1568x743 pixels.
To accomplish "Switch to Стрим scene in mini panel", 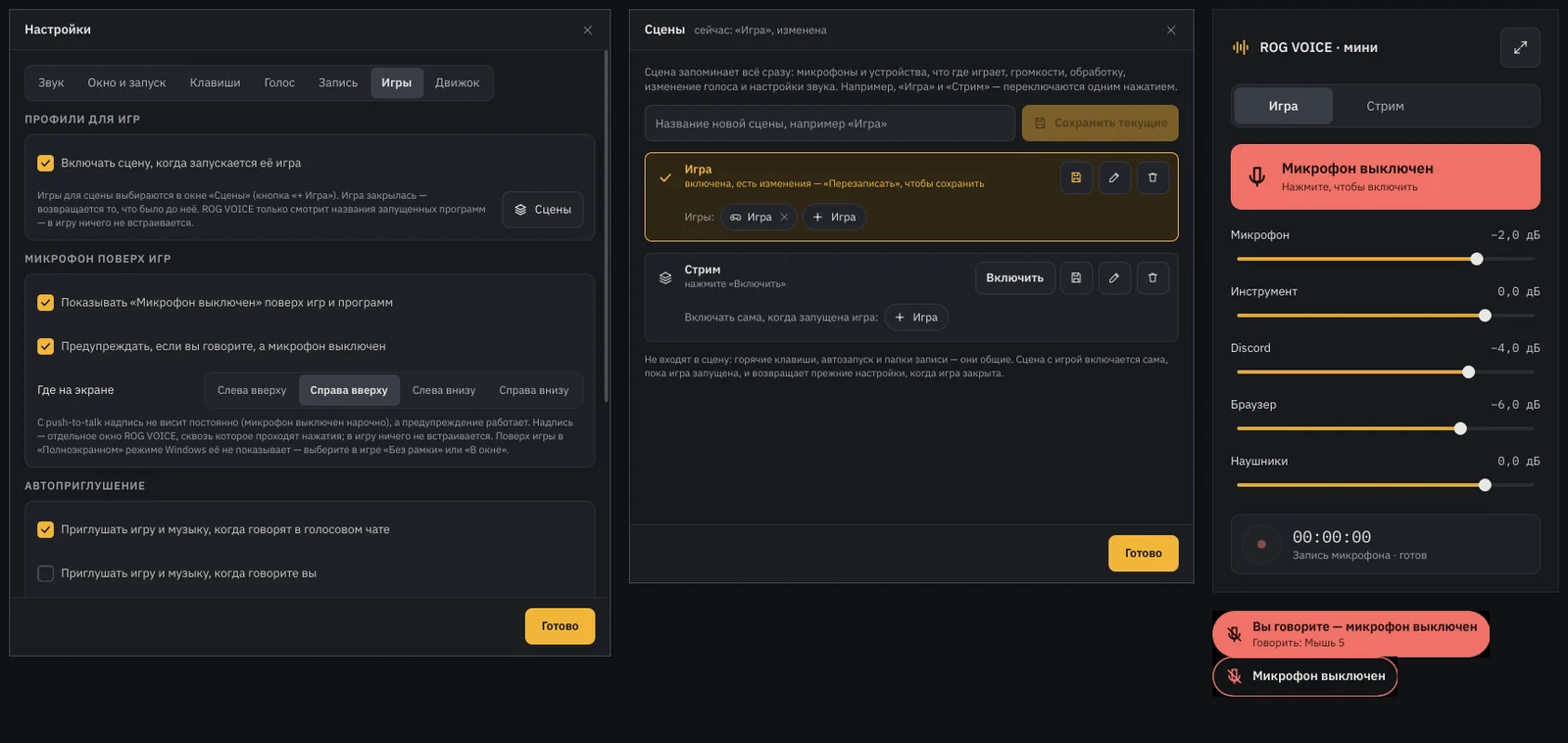I will [x=1385, y=106].
